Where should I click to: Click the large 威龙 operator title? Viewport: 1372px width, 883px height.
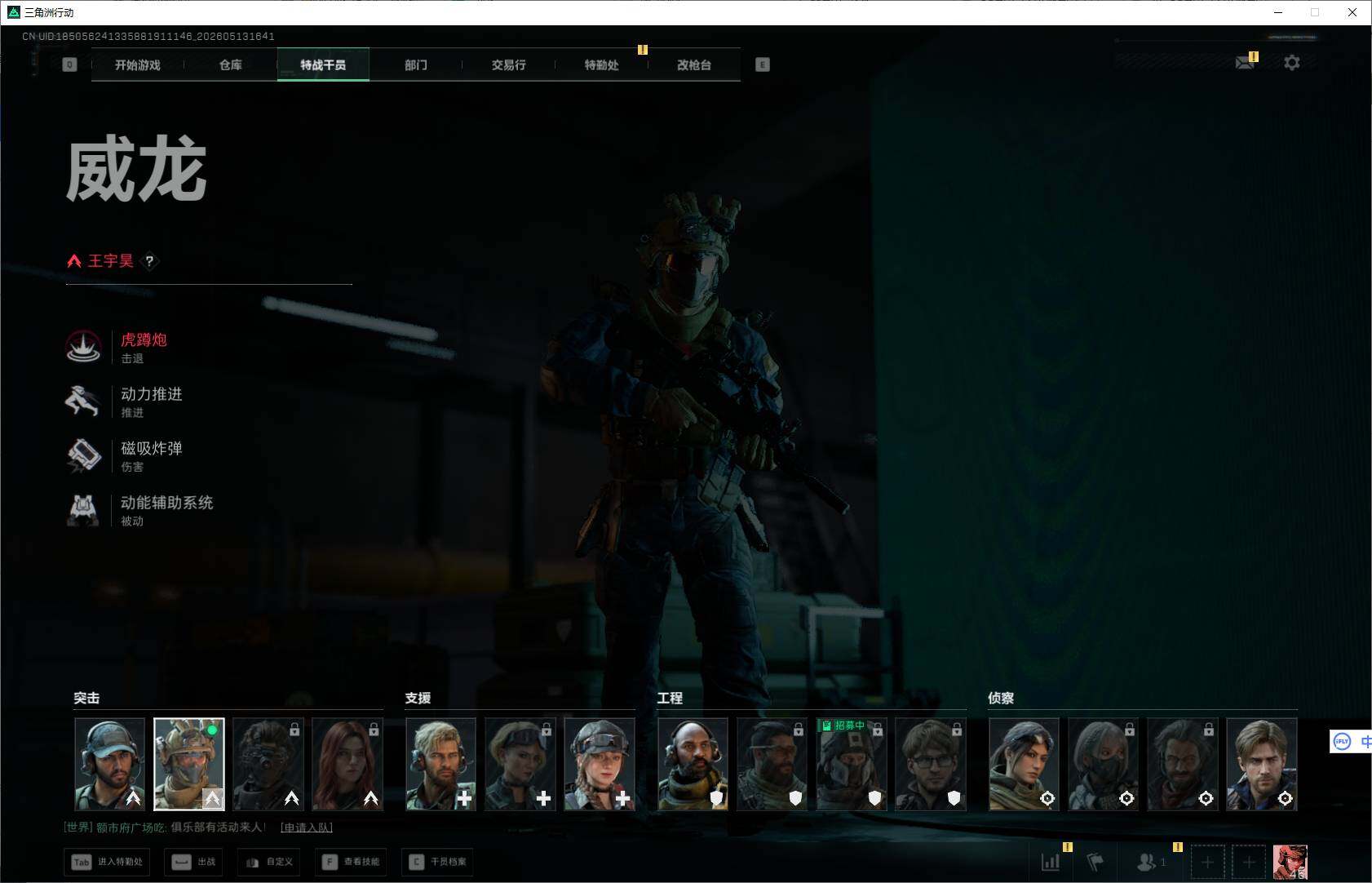pos(136,169)
